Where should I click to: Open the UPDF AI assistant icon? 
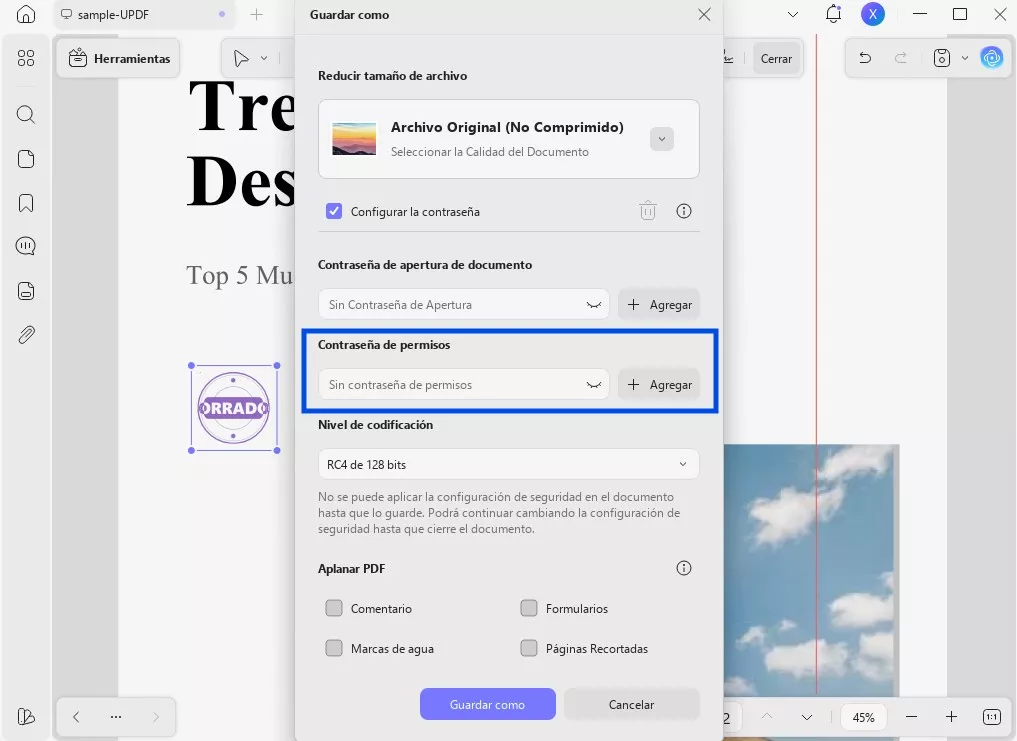pos(992,58)
